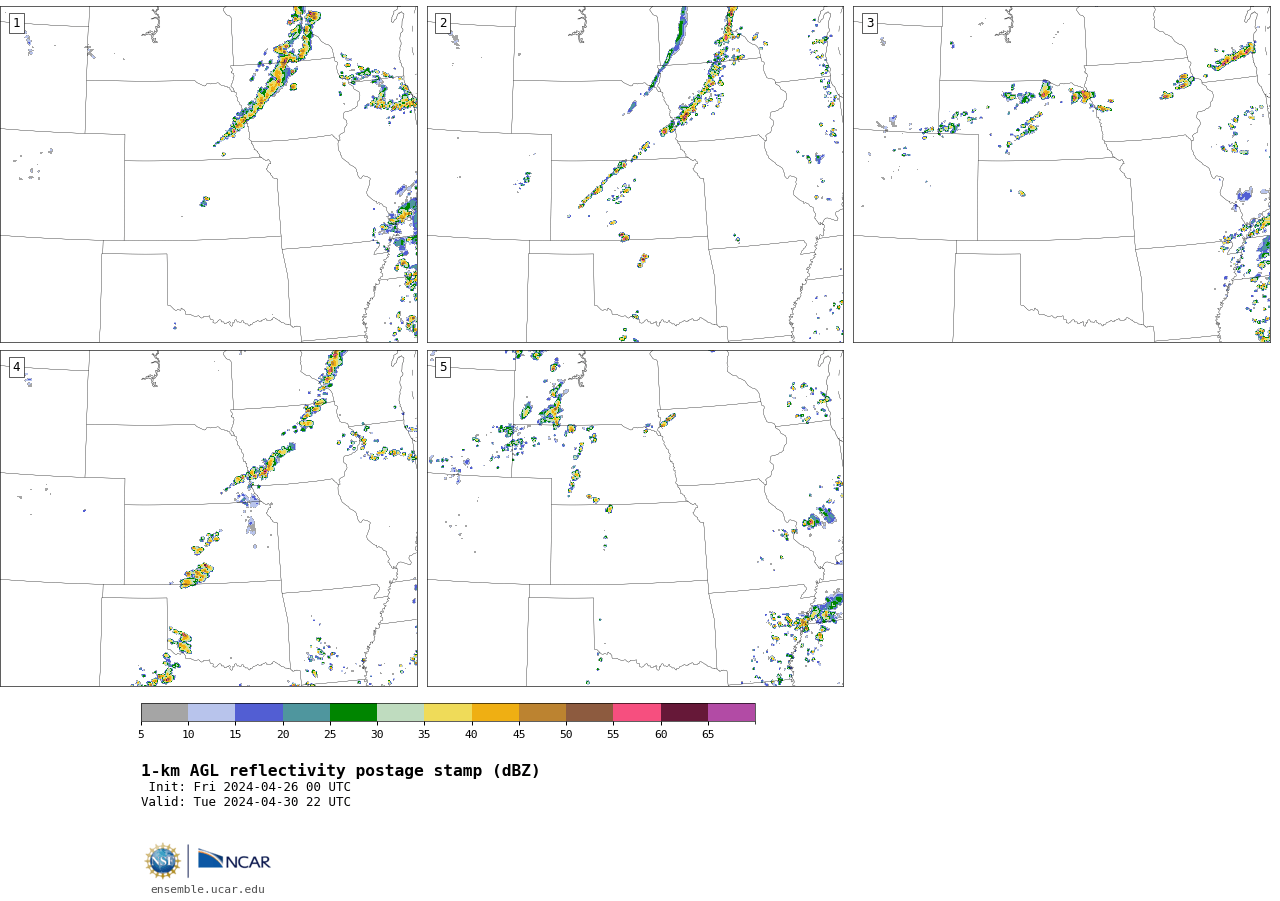
Task: Open ensemble member 5 postage stamp map
Action: pos(635,518)
